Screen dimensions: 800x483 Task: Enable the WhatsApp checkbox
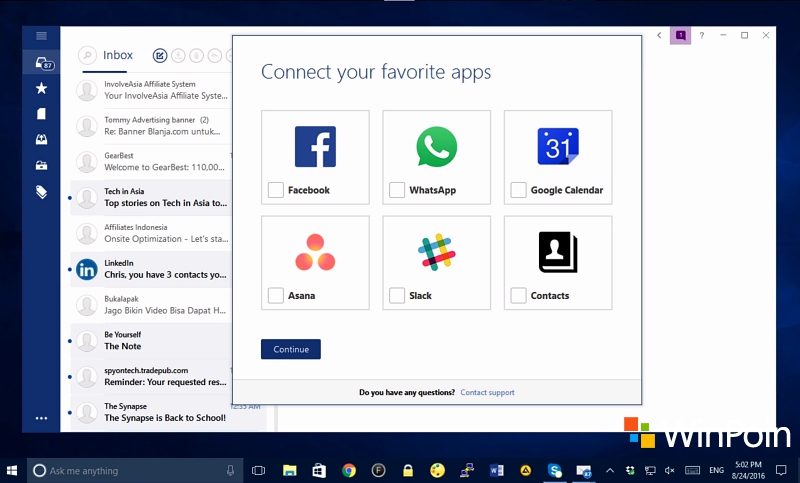click(x=397, y=190)
